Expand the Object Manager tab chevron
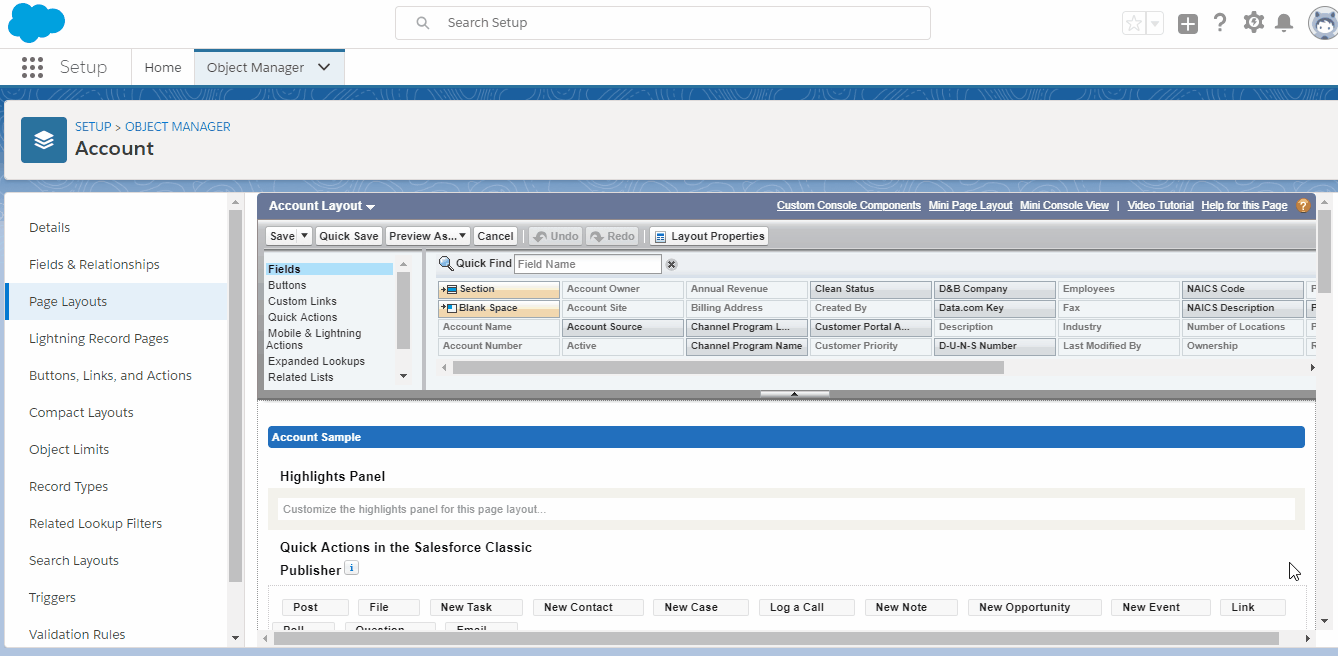 [x=324, y=67]
